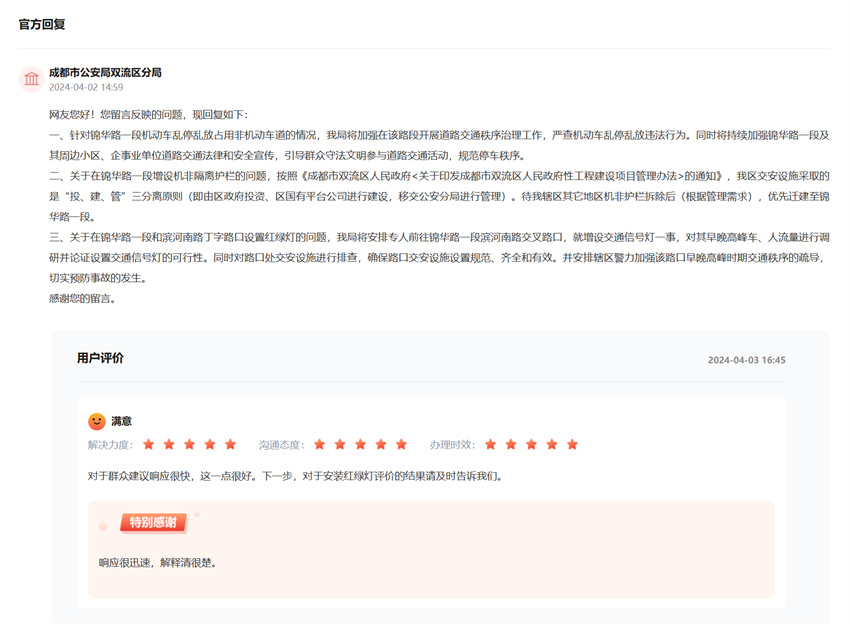Image resolution: width=850 pixels, height=624 pixels.
Task: Click the 特别感谢 red badge
Action: tap(153, 522)
